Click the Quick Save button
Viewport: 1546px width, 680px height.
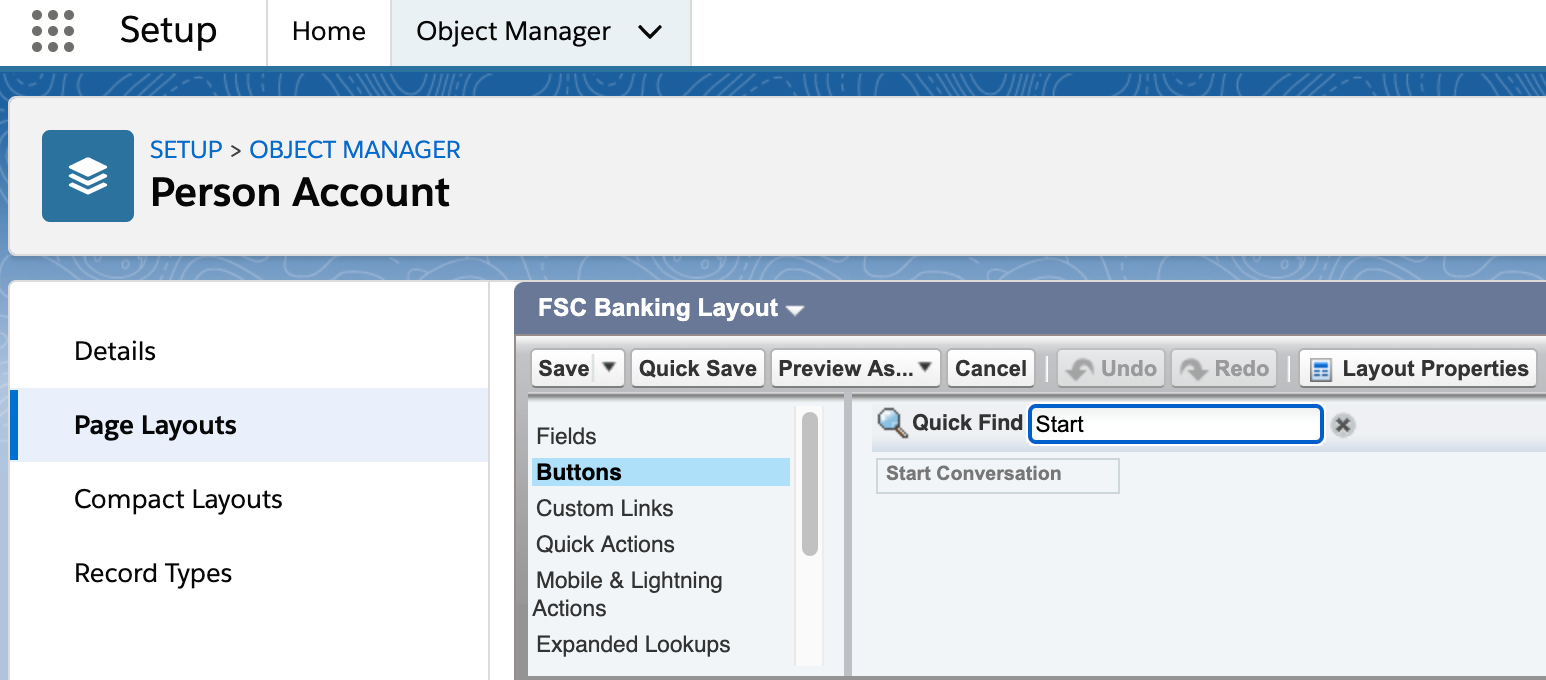(697, 368)
